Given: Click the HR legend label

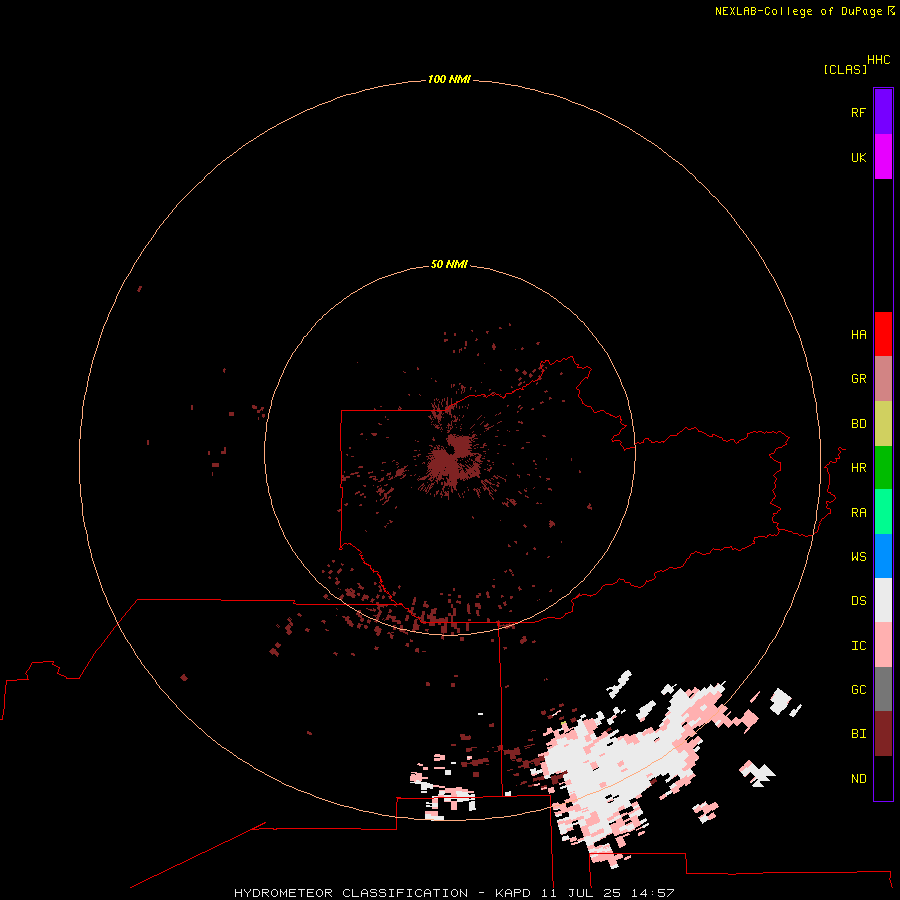Looking at the screenshot, I should click(x=859, y=468).
